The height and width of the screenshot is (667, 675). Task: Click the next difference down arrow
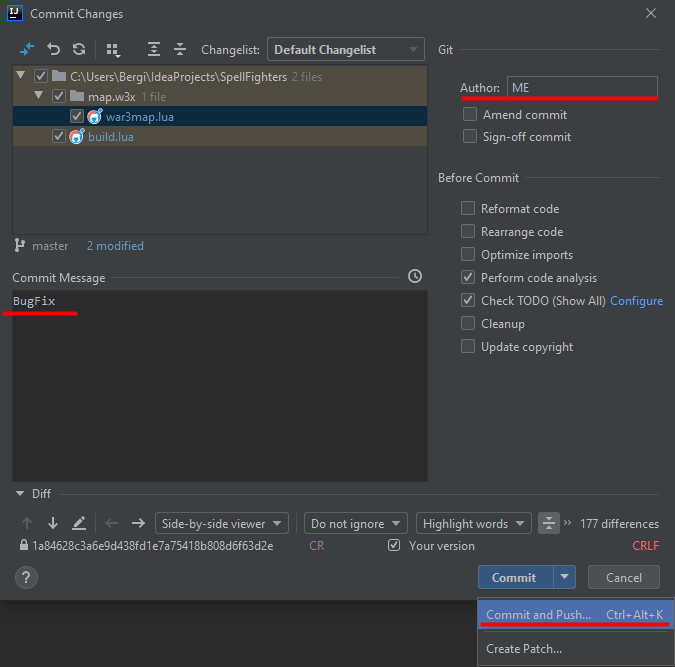pyautogui.click(x=53, y=523)
